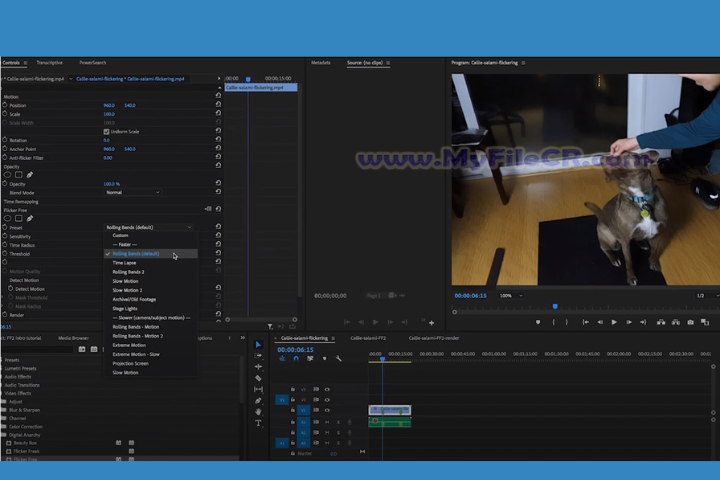Toggle insert sequences as nests icon

(282, 359)
